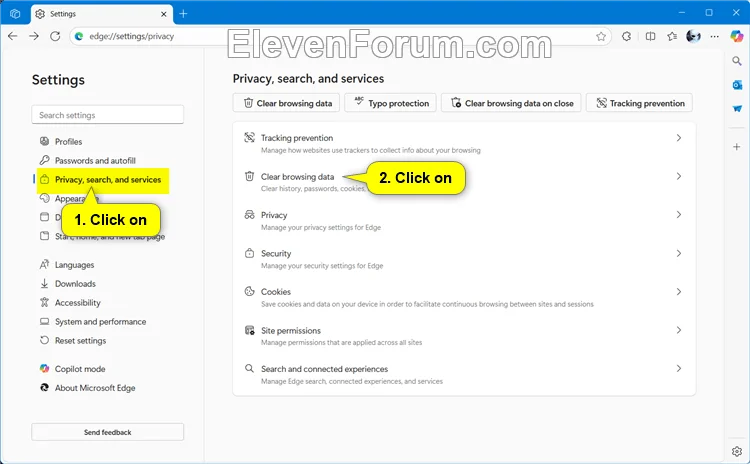Open Accessibility settings section
The image size is (750, 464).
pos(77,303)
